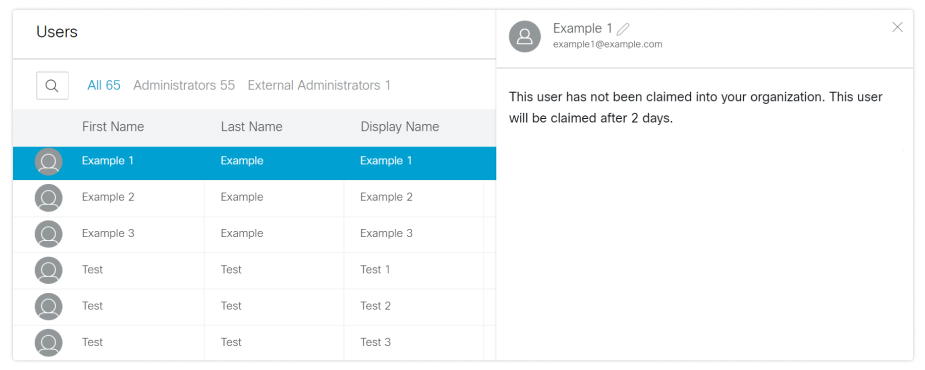Screen dimensions: 925x370
Task: Sort by the First Name column header
Action: (113, 127)
